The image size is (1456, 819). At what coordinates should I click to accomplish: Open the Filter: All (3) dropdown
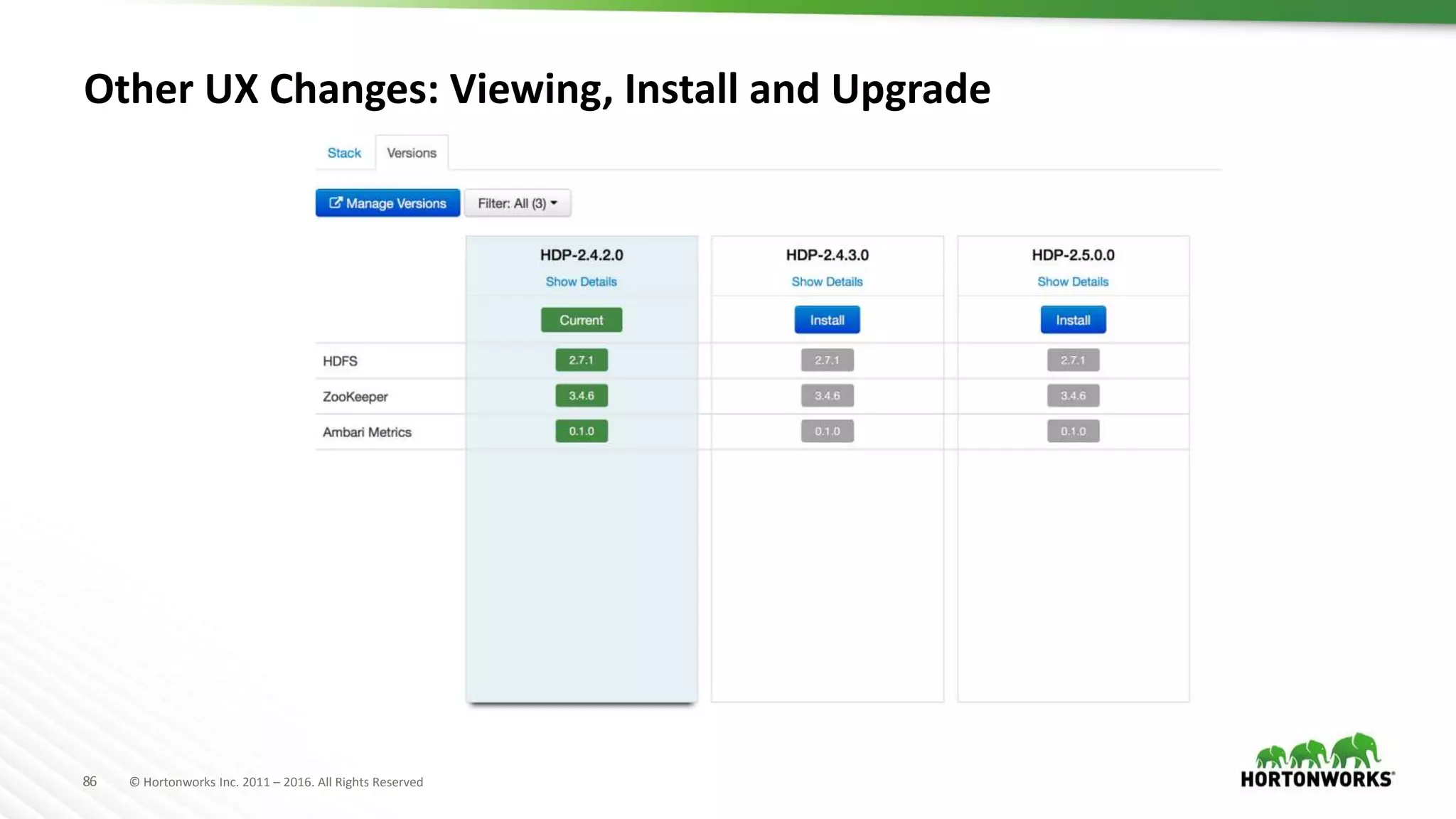[518, 203]
